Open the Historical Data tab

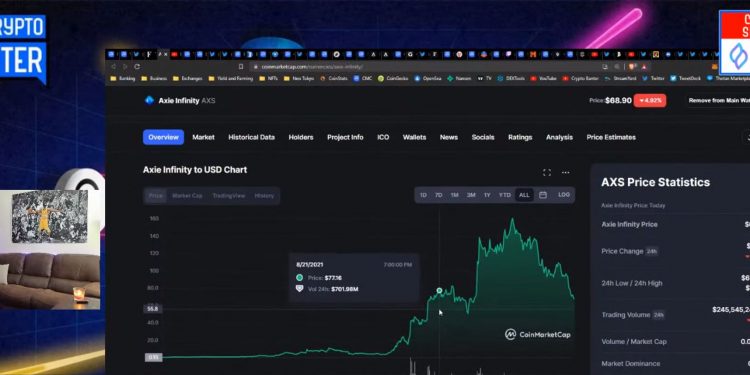[x=252, y=137]
